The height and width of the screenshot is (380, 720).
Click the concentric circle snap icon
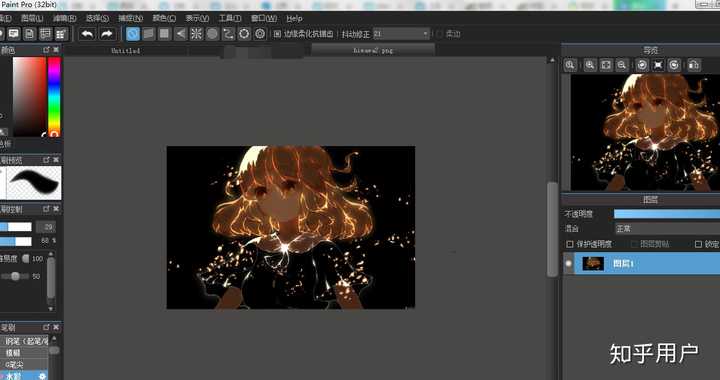[x=260, y=34]
